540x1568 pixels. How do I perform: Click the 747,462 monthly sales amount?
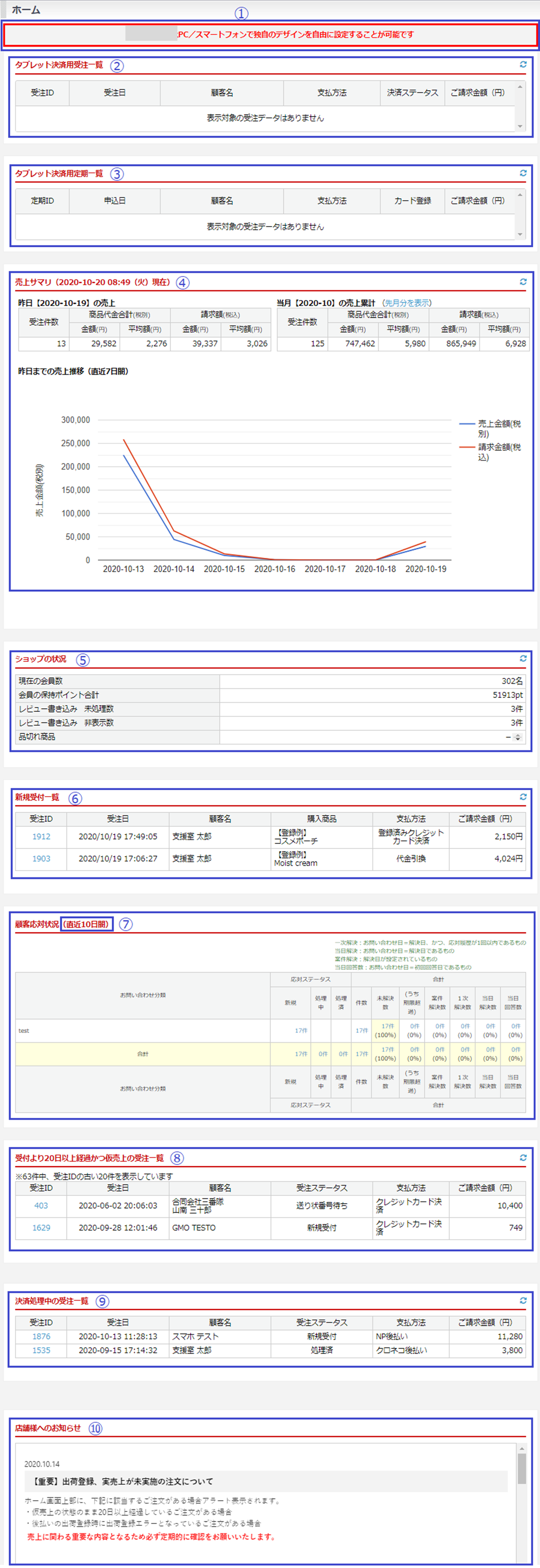[x=360, y=343]
